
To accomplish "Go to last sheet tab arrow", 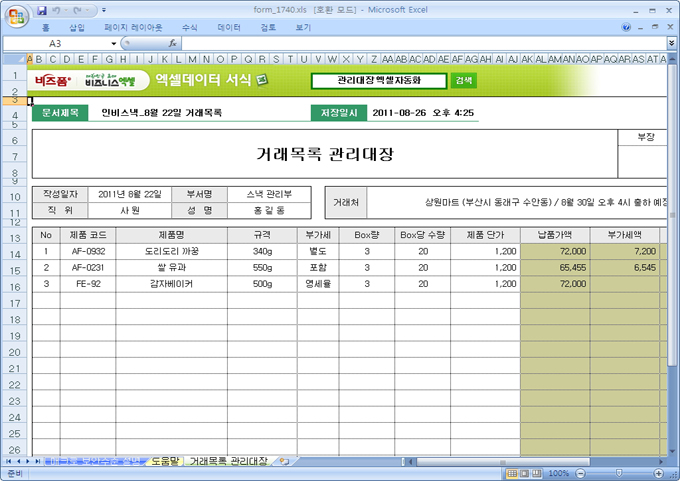I will pos(38,461).
